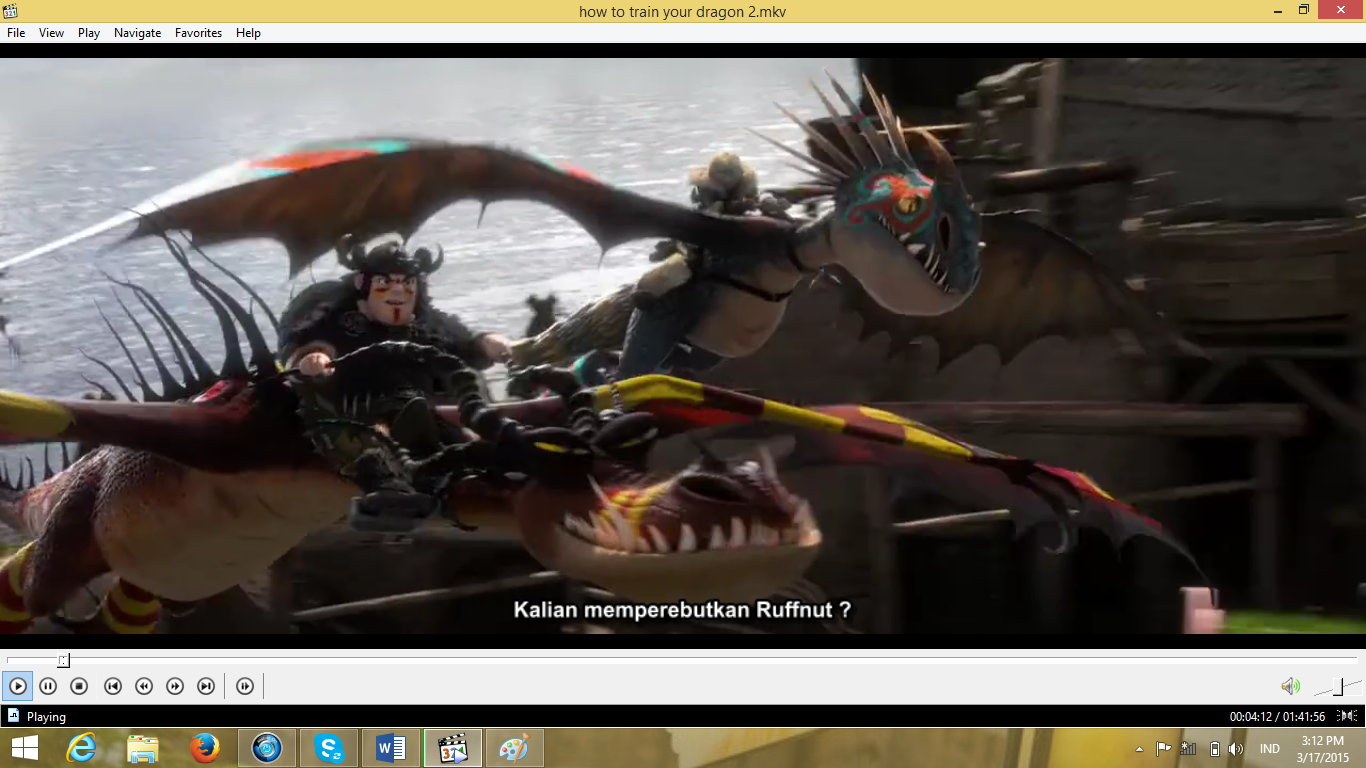Click the single frame step button
The image size is (1366, 768).
tap(245, 686)
